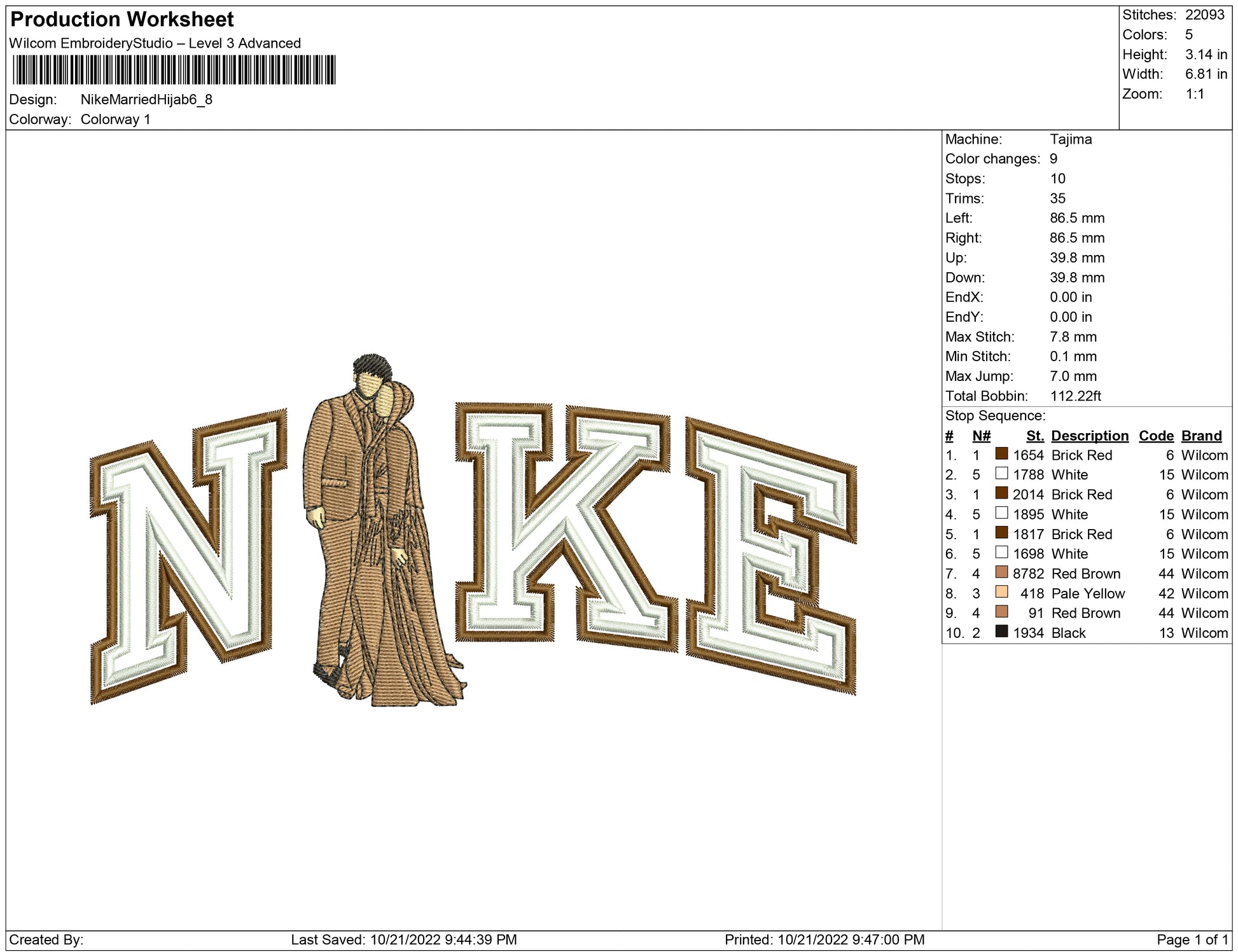Click the Red Brown swatch in row 7

(x=1001, y=572)
